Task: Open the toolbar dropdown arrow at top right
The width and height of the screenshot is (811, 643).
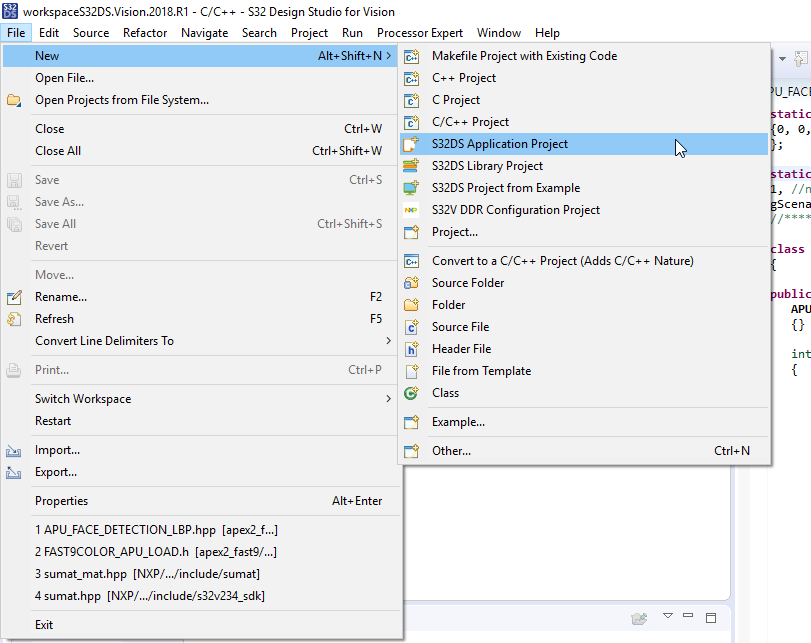Action: (x=783, y=59)
